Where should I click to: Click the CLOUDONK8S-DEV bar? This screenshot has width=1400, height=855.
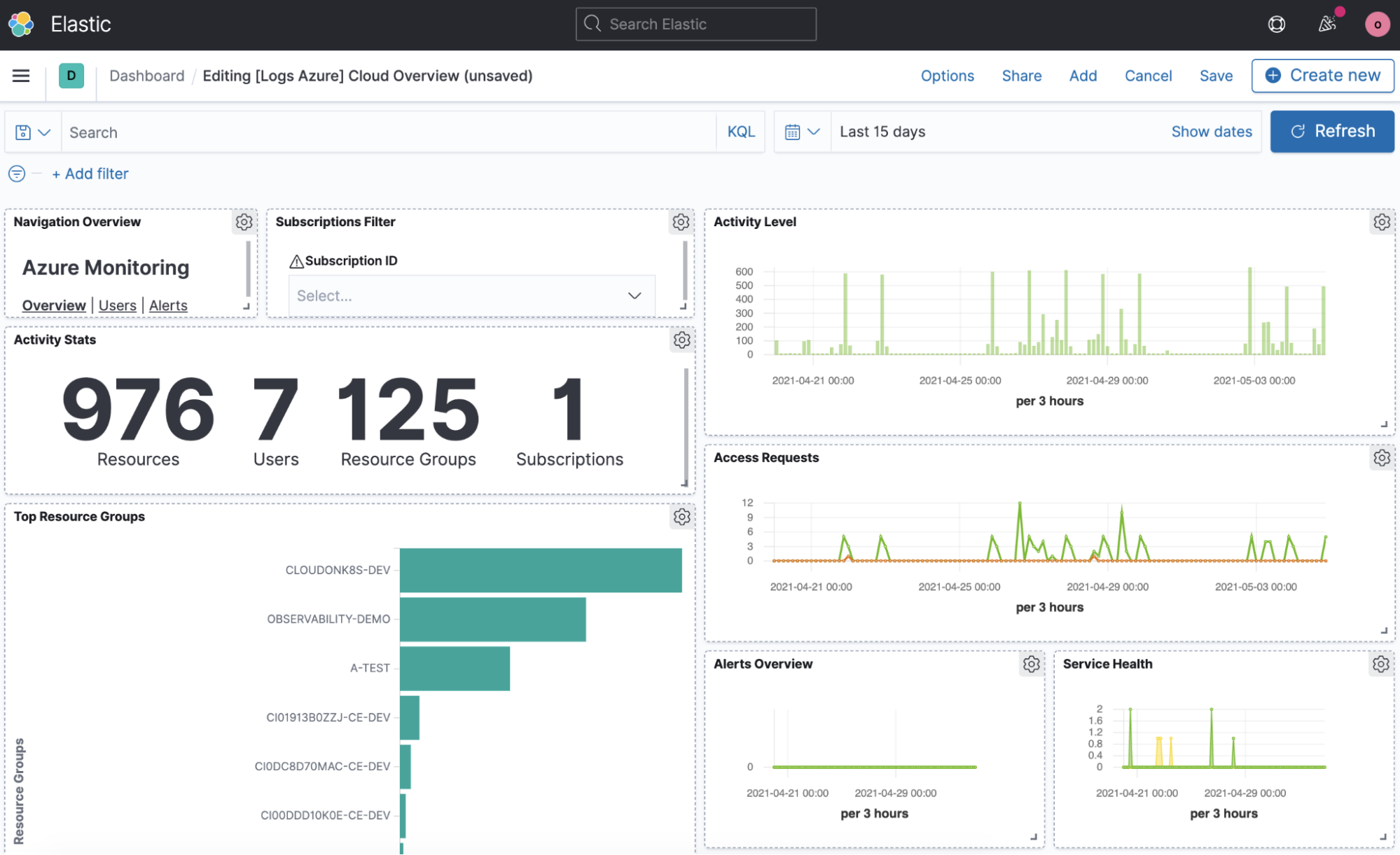pos(541,570)
